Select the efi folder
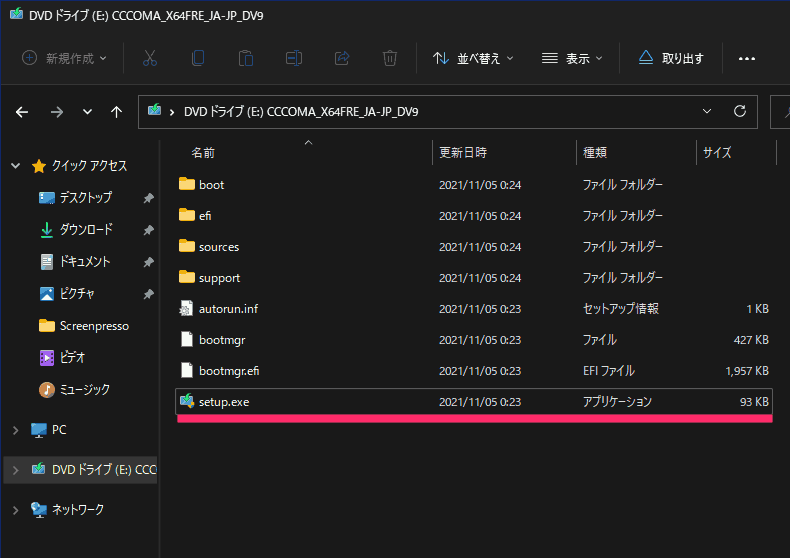Image resolution: width=790 pixels, height=558 pixels. click(x=474, y=216)
